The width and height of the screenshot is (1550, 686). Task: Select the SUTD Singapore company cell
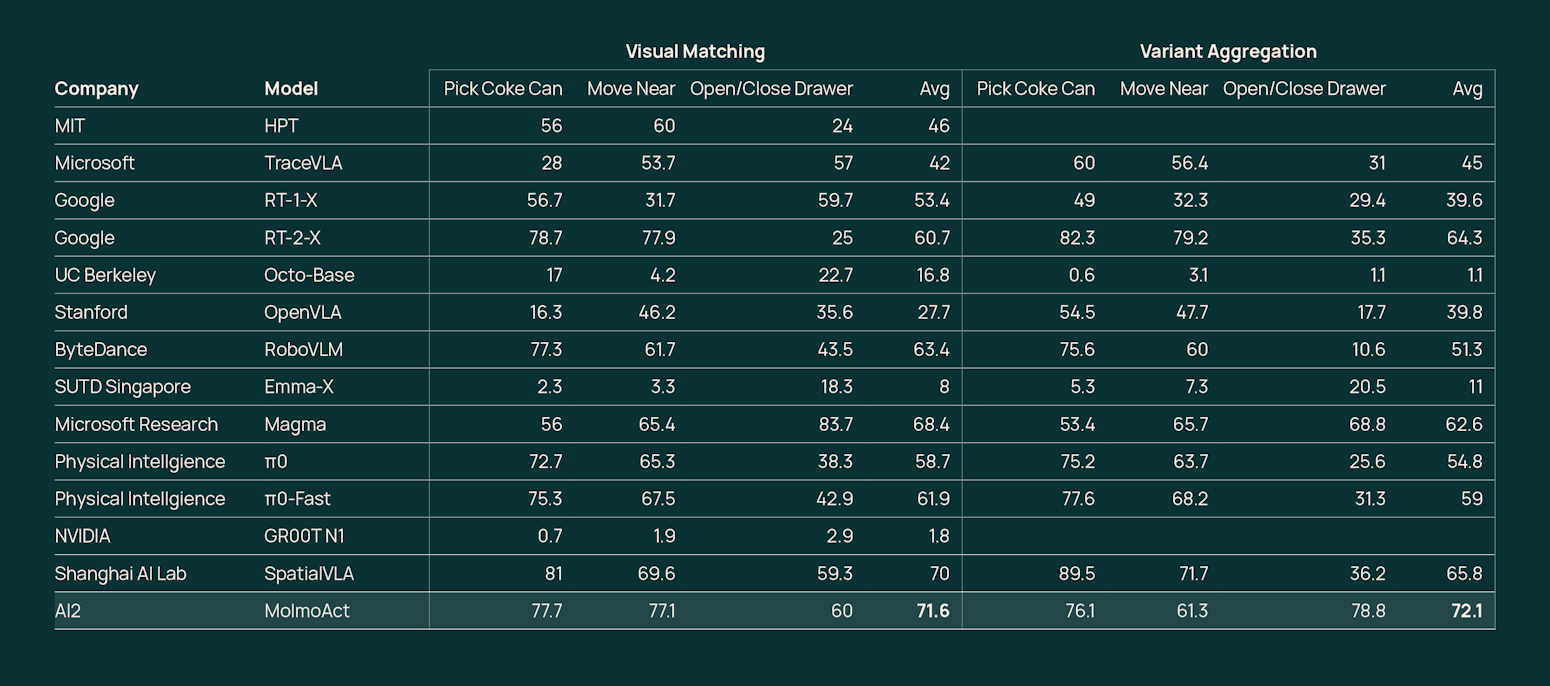tap(123, 387)
